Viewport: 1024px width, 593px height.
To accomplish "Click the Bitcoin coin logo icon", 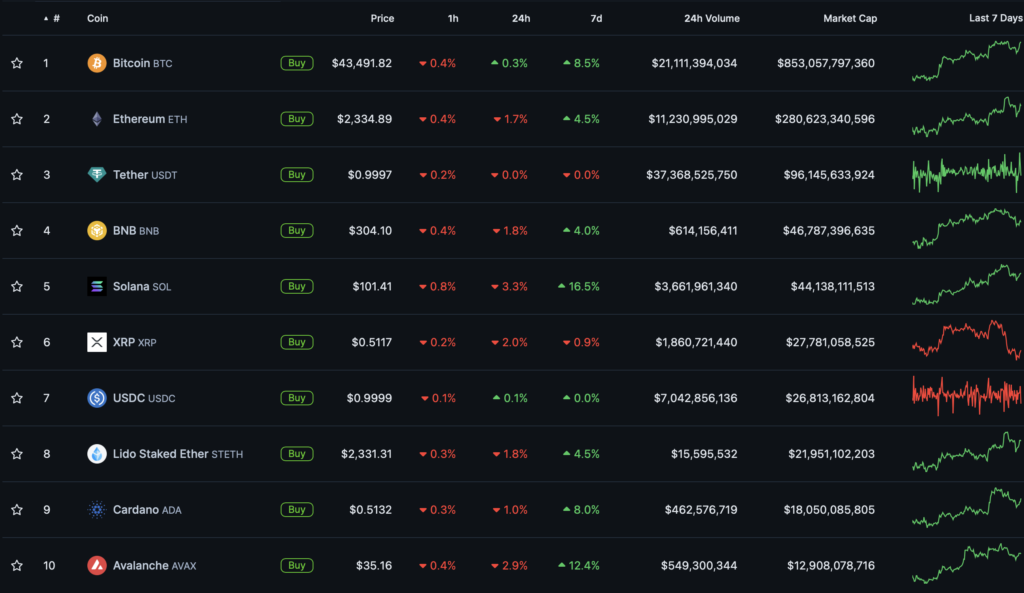I will pyautogui.click(x=97, y=63).
